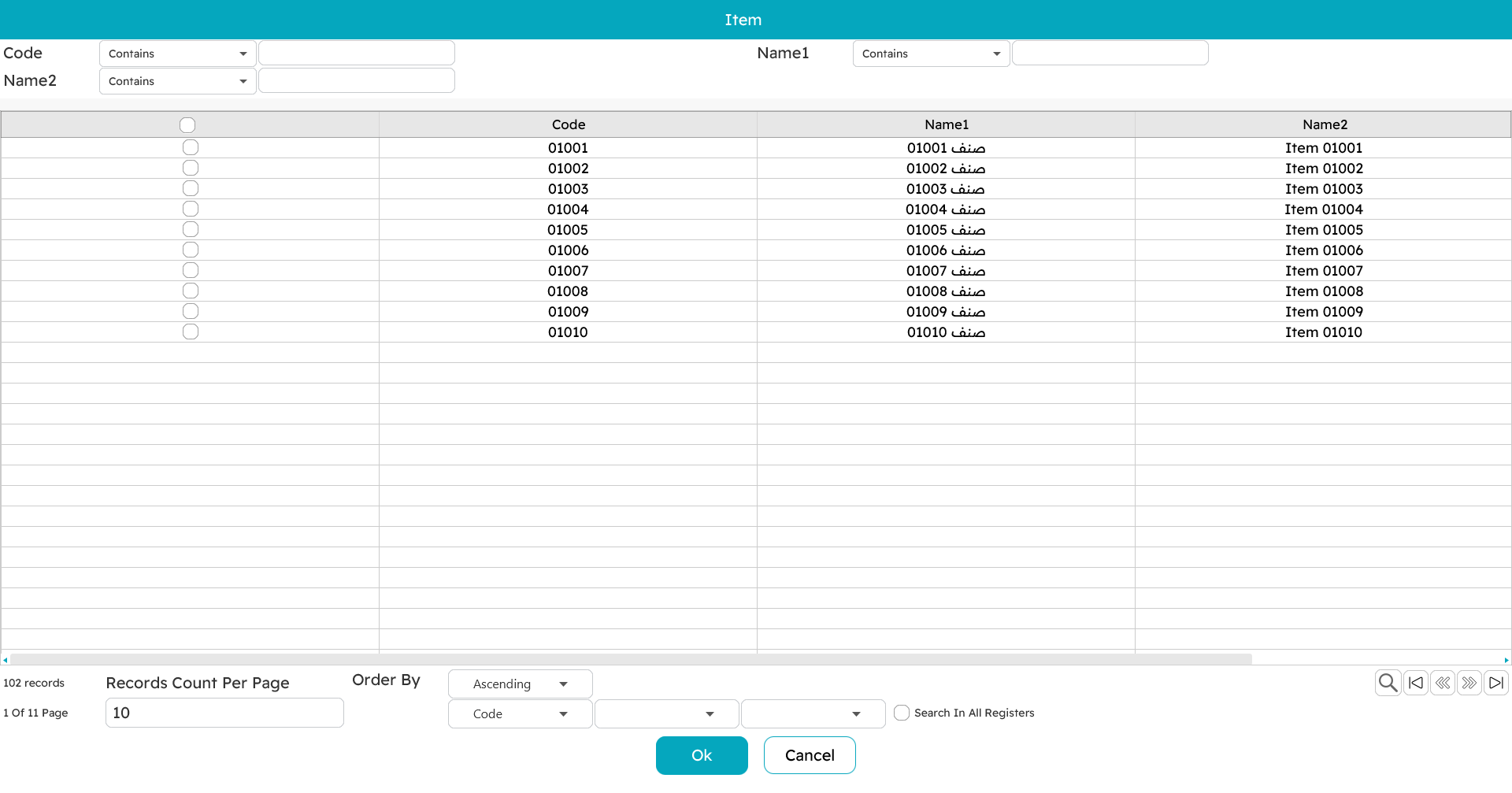Check the row for item 01006
1512x793 pixels.
(191, 250)
